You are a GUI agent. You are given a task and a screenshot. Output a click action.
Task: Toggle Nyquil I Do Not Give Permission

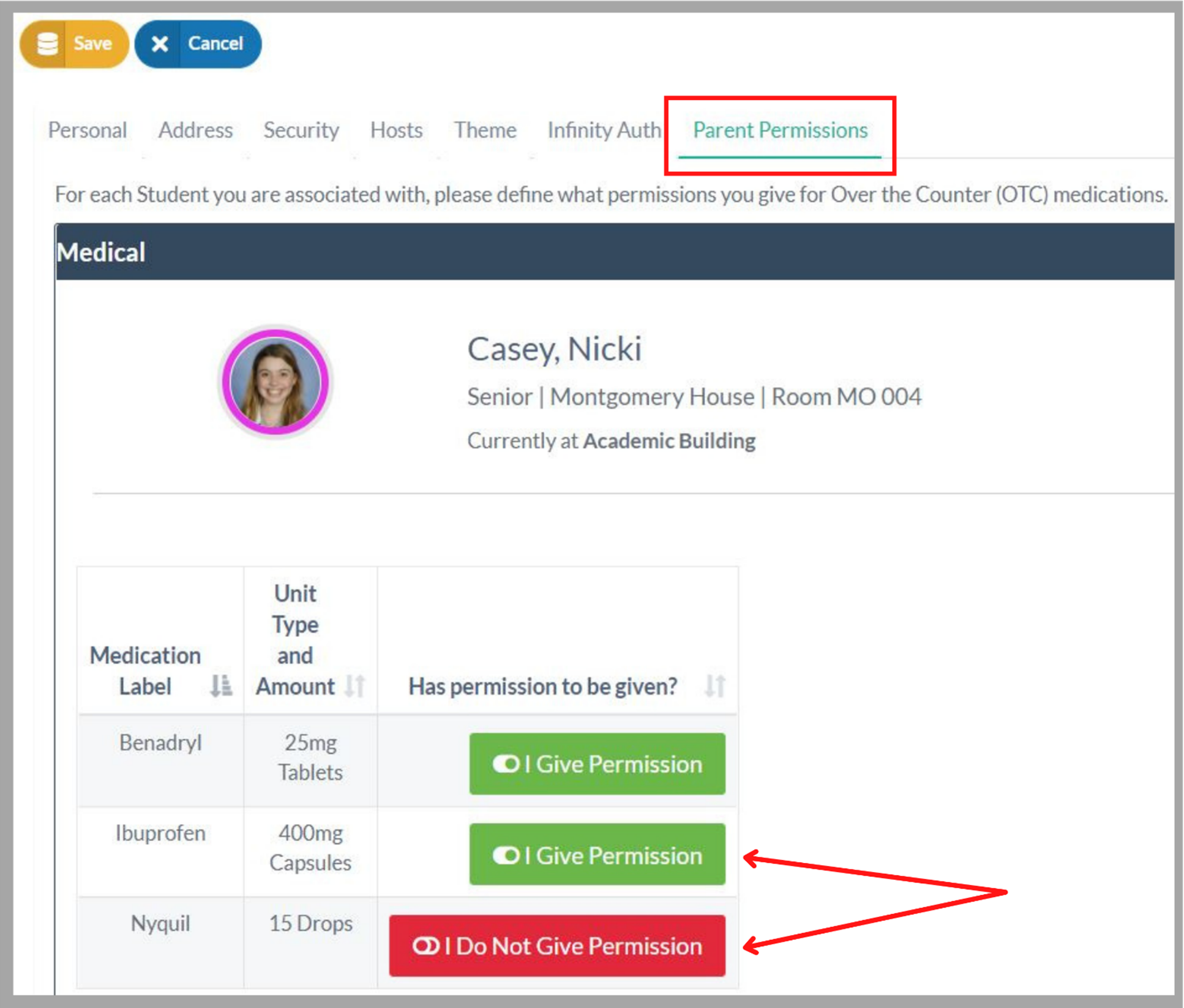[557, 946]
